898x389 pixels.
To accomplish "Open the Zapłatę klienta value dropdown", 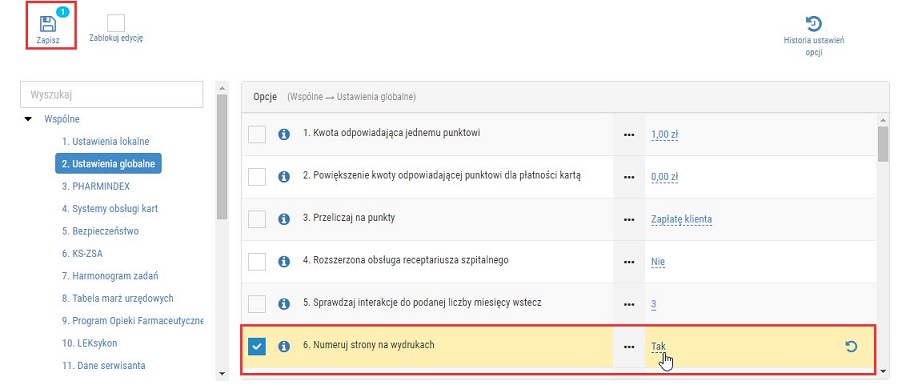I will (x=682, y=219).
